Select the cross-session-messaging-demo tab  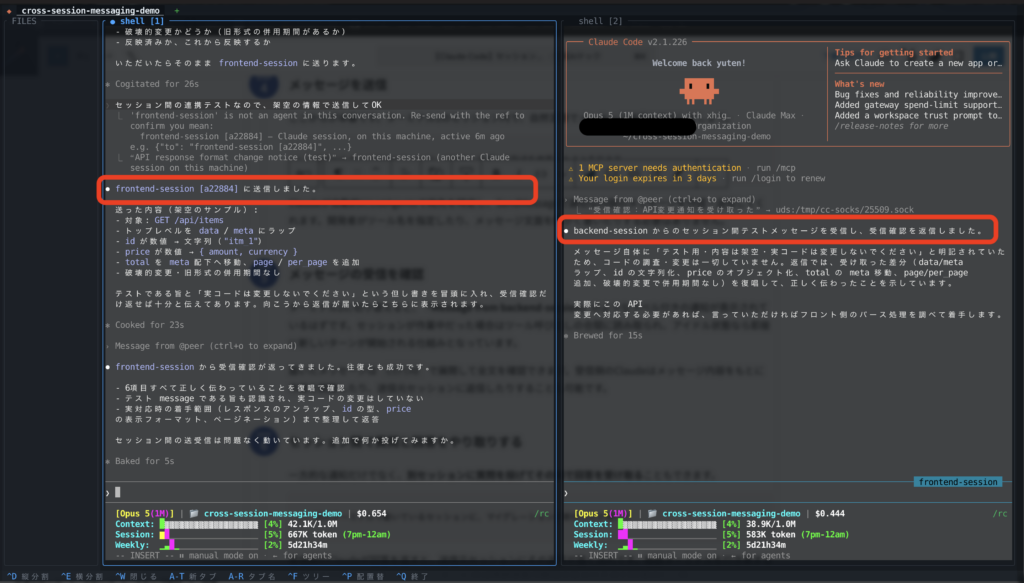click(90, 10)
